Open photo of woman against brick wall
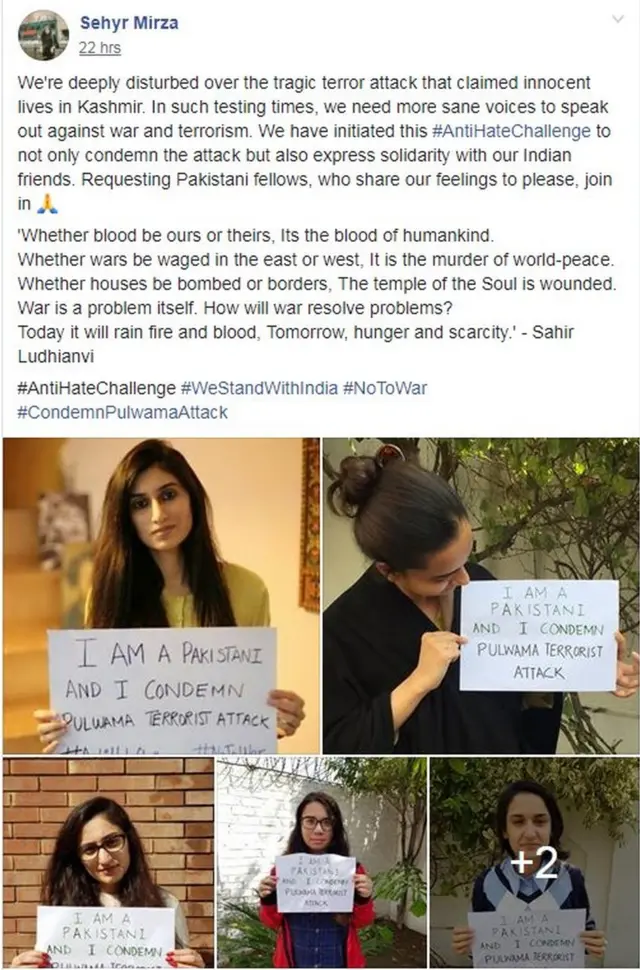The width and height of the screenshot is (640, 970). pyautogui.click(x=108, y=863)
